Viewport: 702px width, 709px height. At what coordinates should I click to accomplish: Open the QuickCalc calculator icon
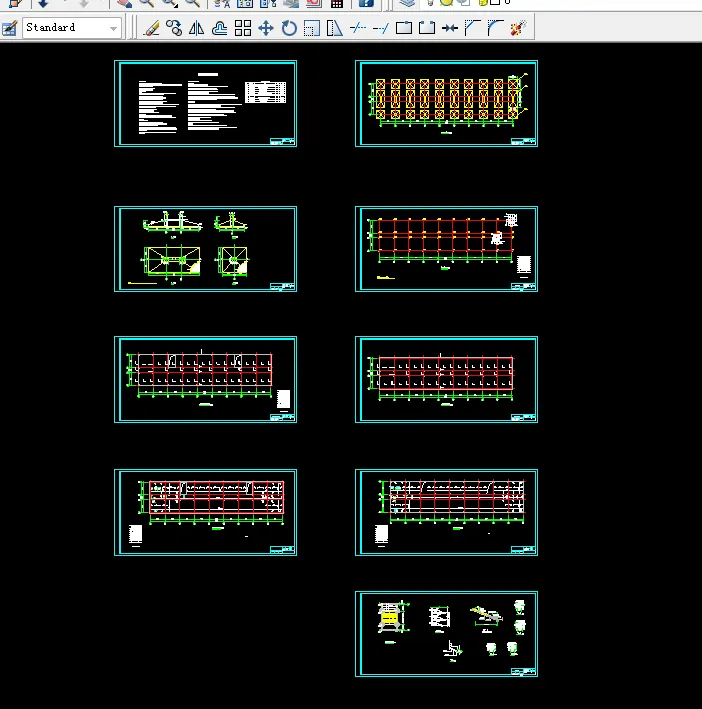337,4
